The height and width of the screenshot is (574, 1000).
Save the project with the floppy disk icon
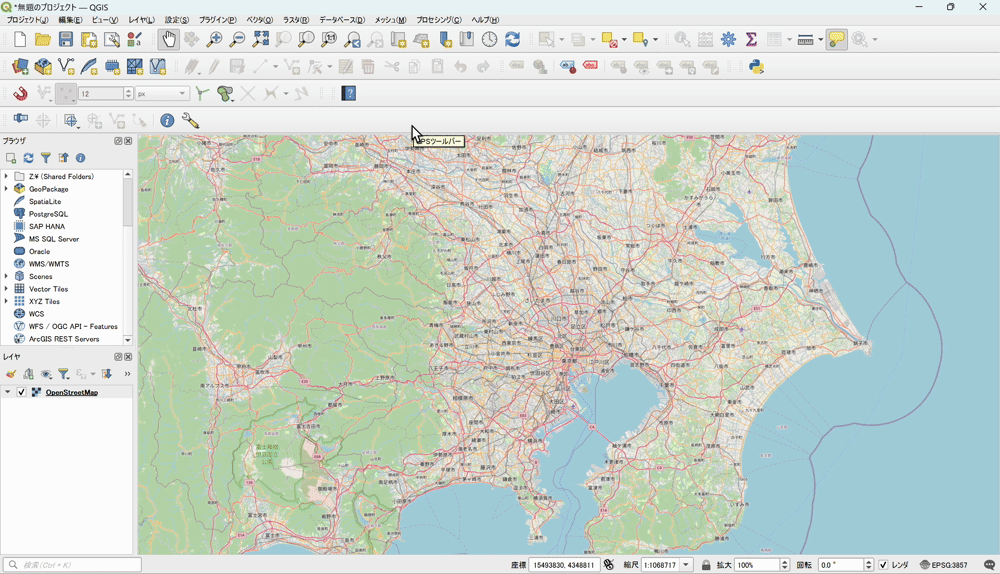66,40
